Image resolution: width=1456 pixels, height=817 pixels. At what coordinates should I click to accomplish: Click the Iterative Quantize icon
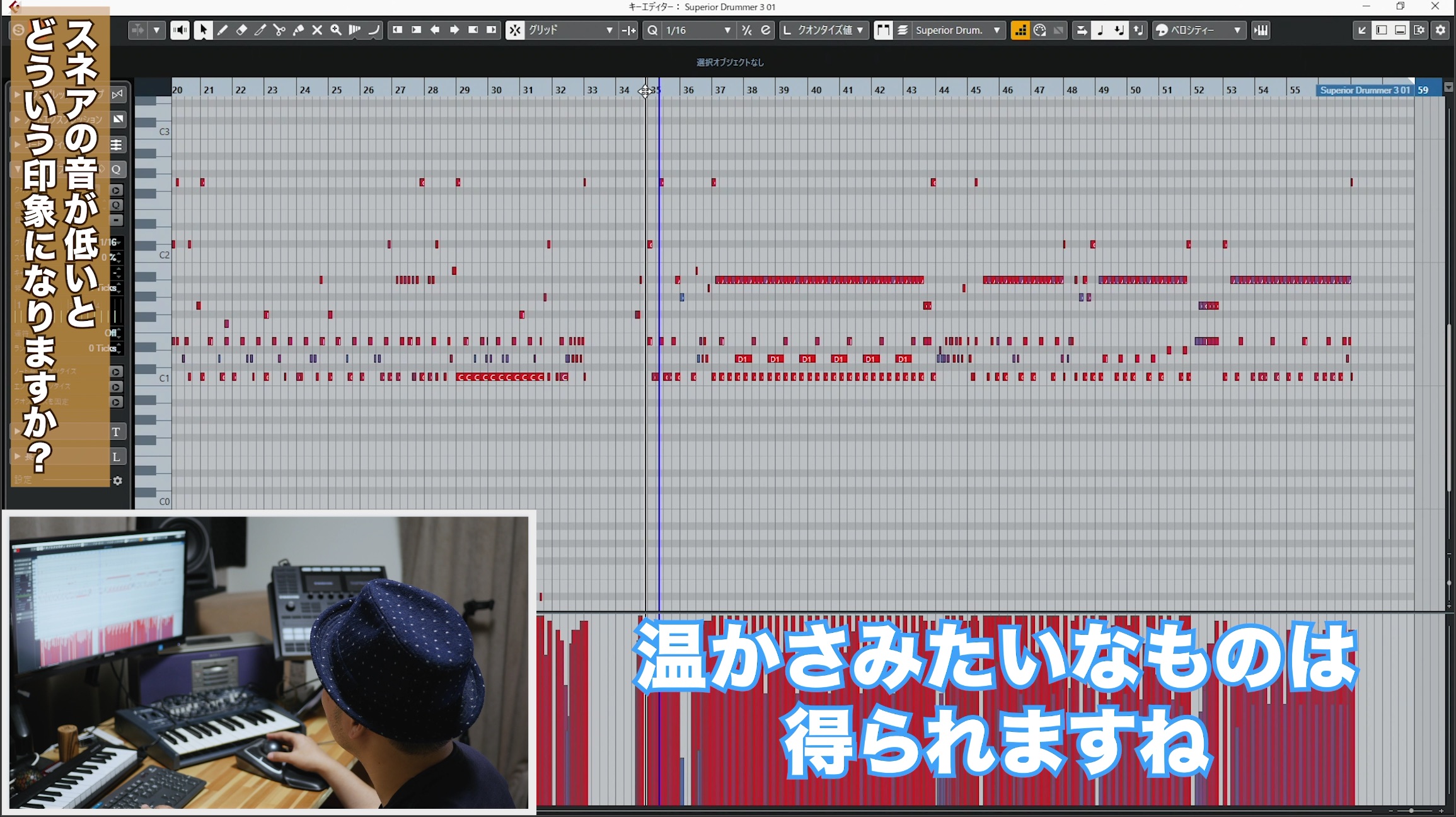tap(652, 30)
